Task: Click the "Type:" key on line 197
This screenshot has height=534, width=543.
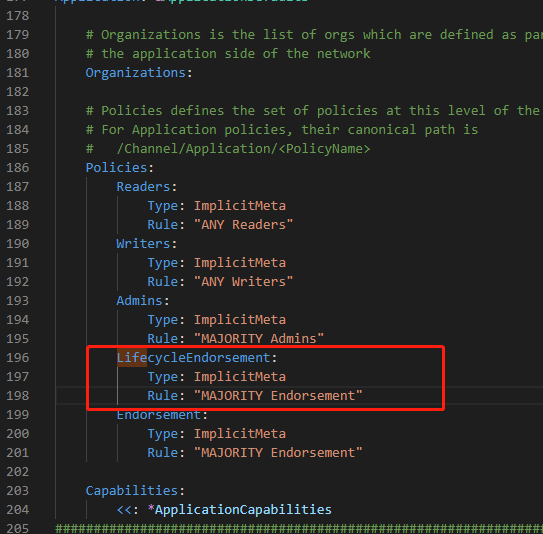Action: [166, 377]
